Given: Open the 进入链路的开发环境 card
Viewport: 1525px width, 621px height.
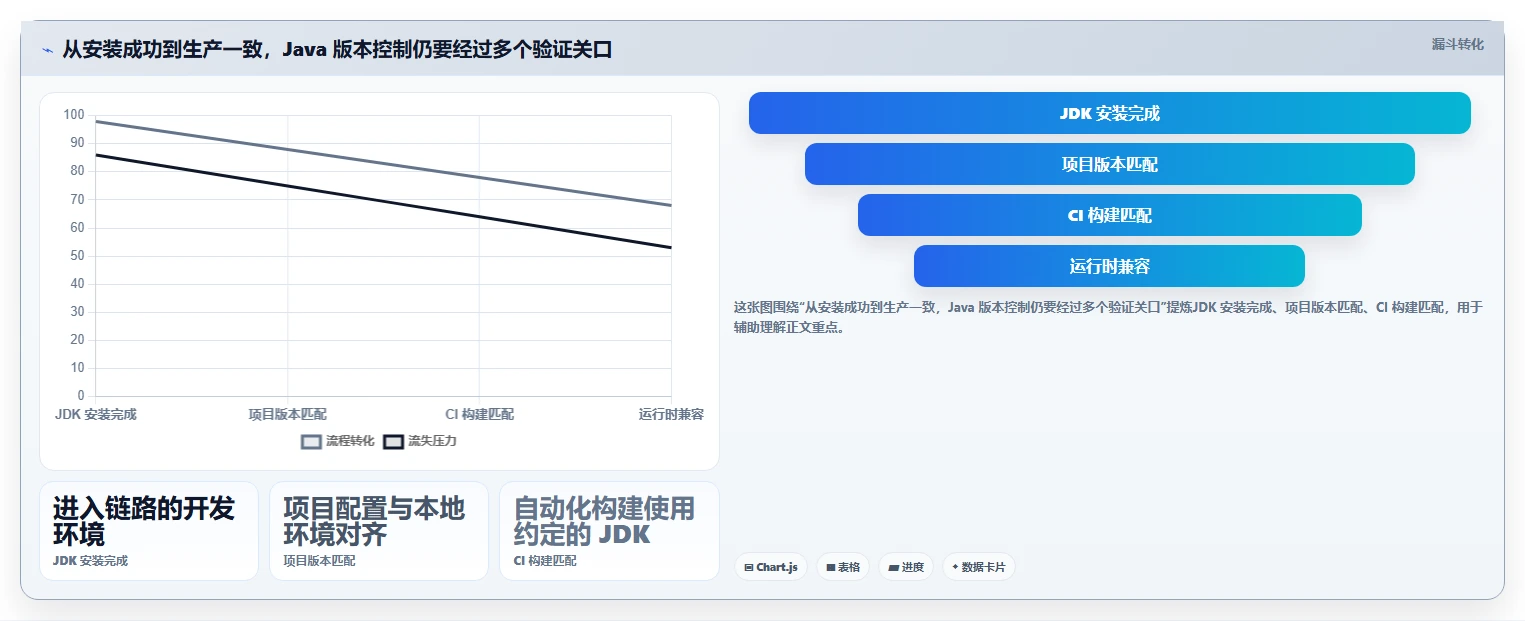Looking at the screenshot, I should click(149, 531).
